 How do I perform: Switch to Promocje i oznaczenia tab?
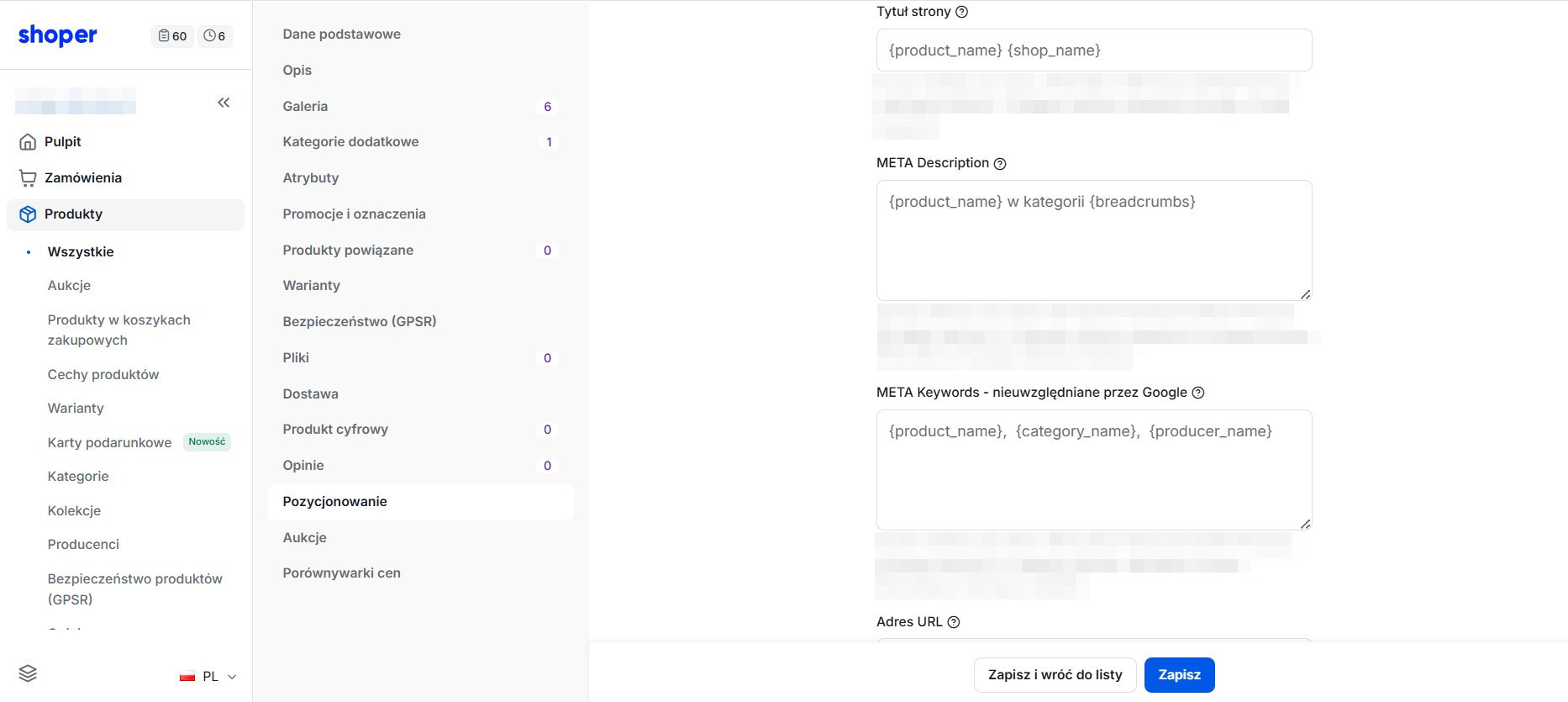tap(420, 214)
